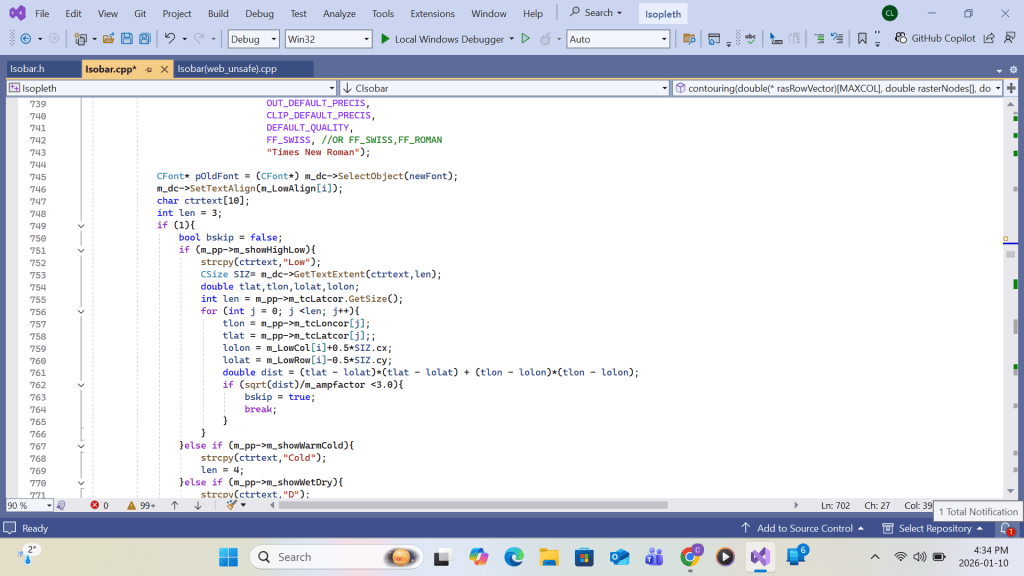
Task: Open GitHub Copilot from the toolbar
Action: coord(936,39)
